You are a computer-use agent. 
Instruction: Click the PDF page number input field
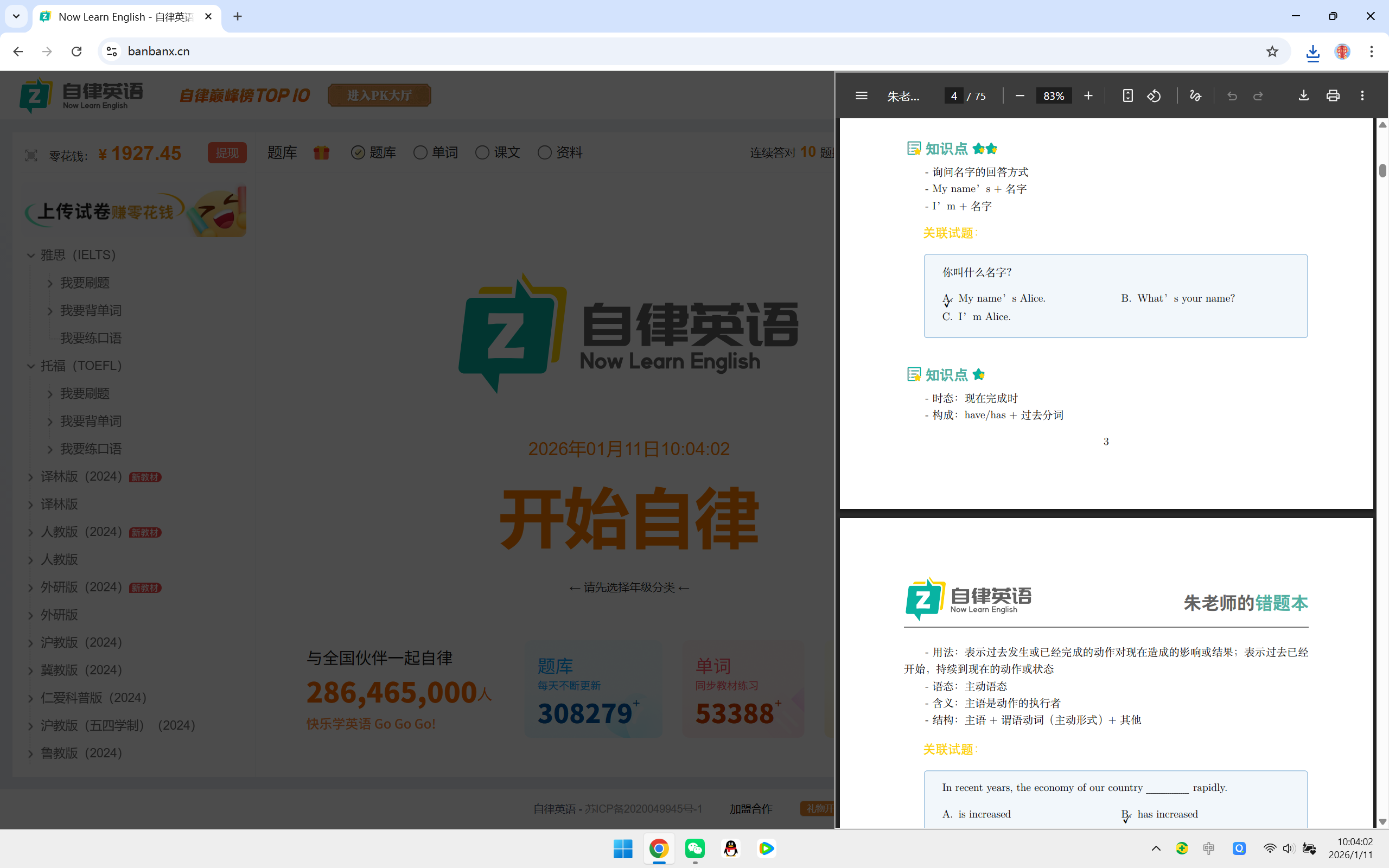pos(953,96)
